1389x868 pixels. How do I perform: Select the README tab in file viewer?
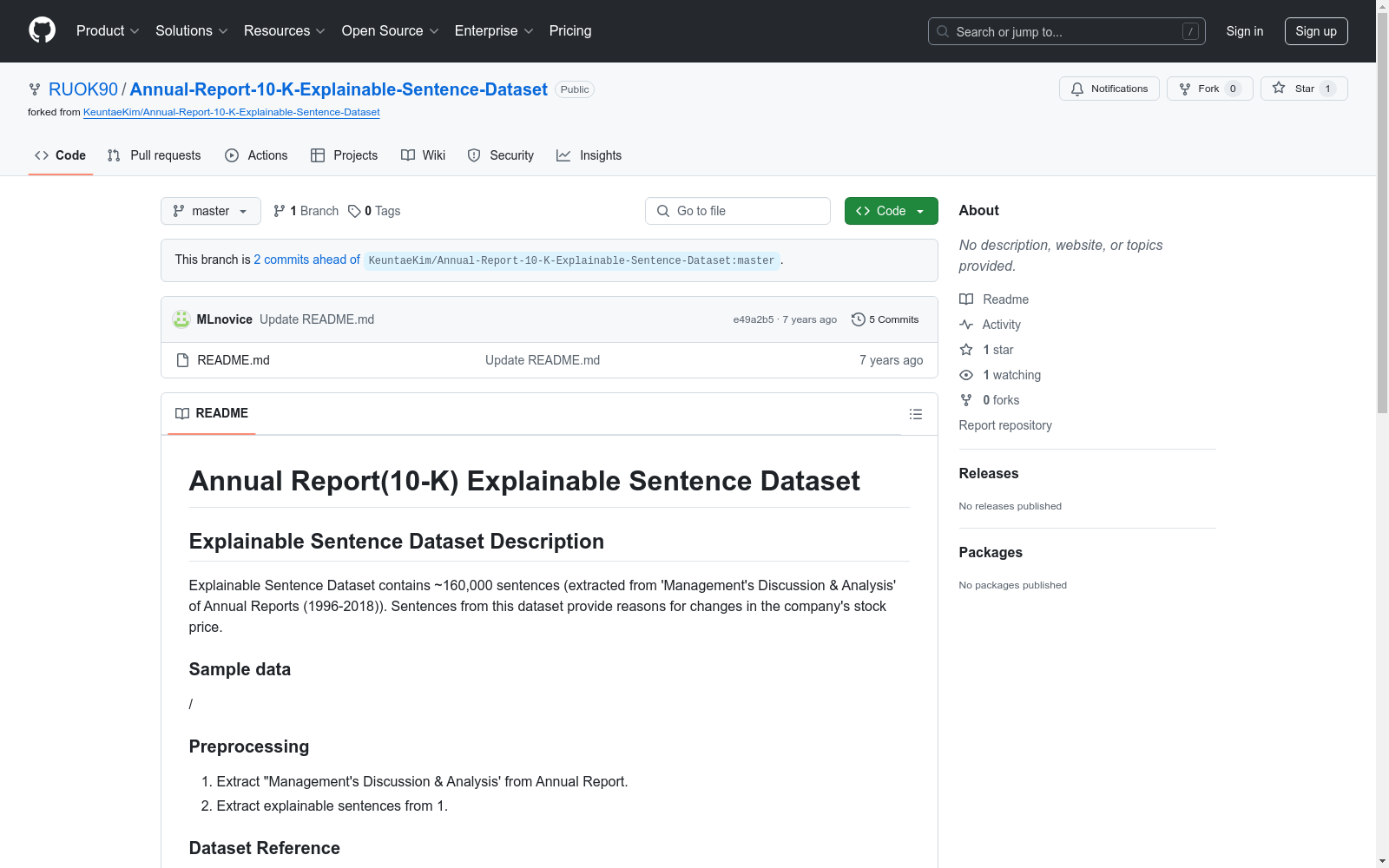coord(212,413)
